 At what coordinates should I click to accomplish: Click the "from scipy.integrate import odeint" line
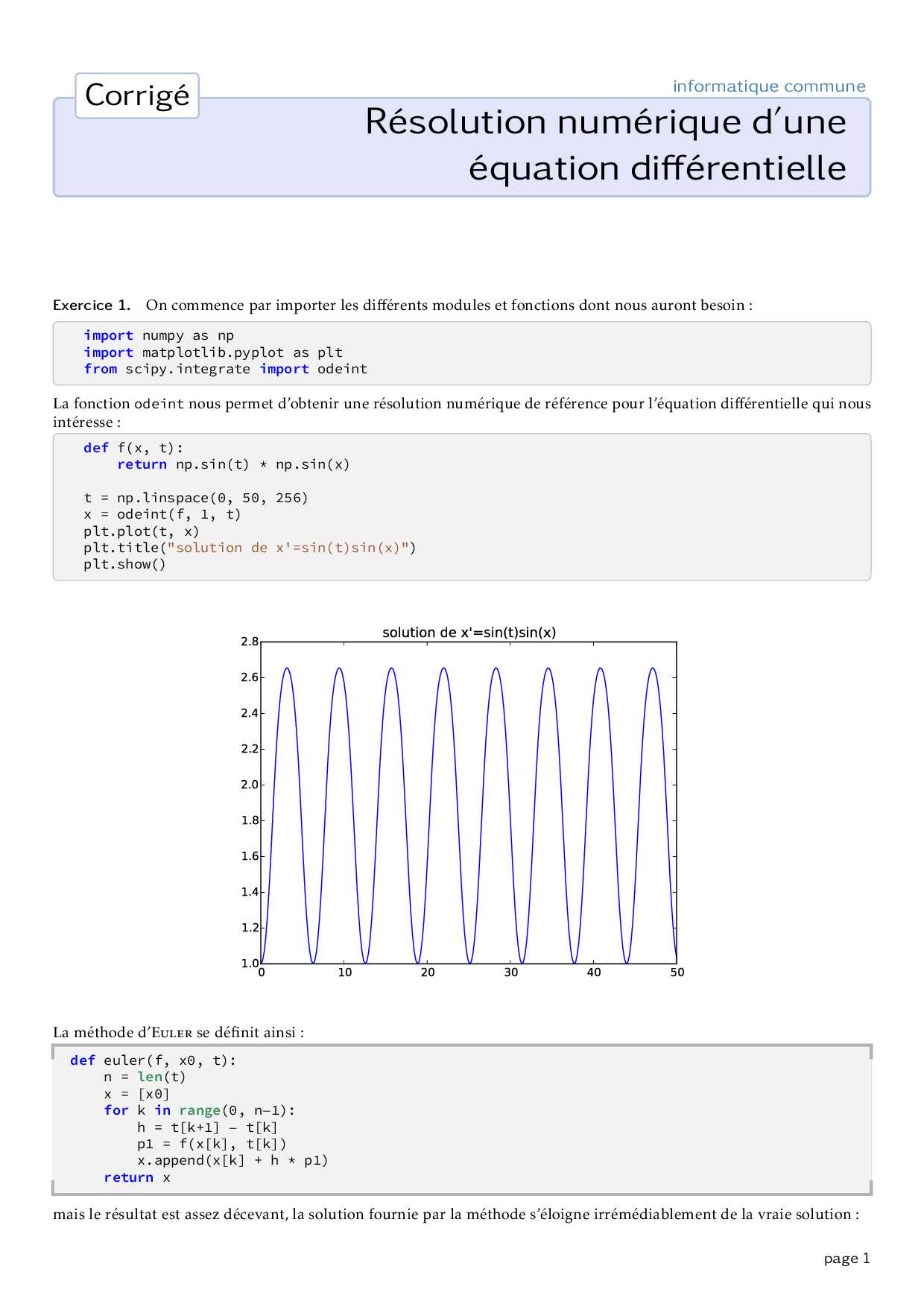(x=225, y=369)
